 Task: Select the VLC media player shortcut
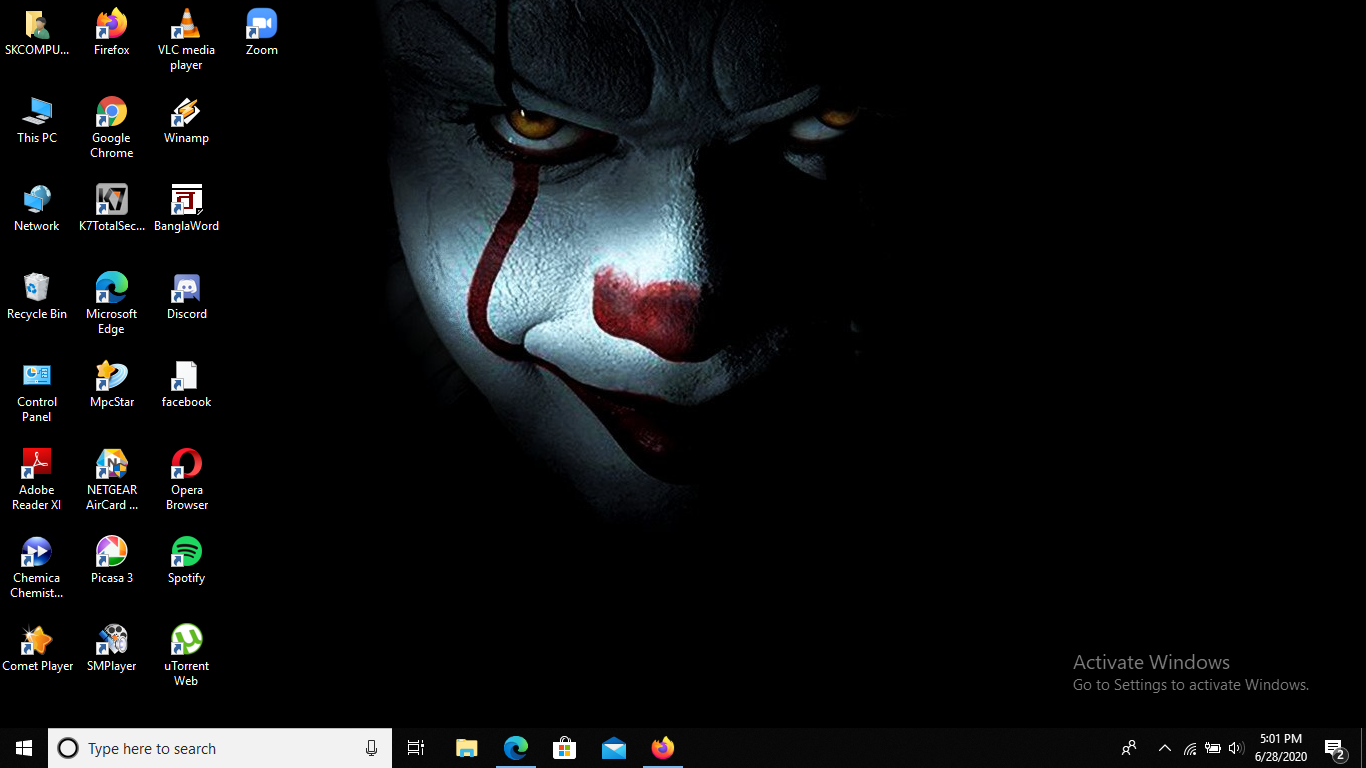click(186, 40)
